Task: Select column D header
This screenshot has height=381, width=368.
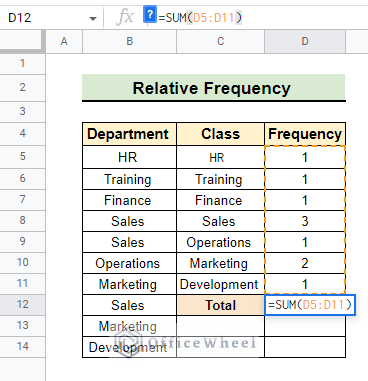Action: click(305, 41)
